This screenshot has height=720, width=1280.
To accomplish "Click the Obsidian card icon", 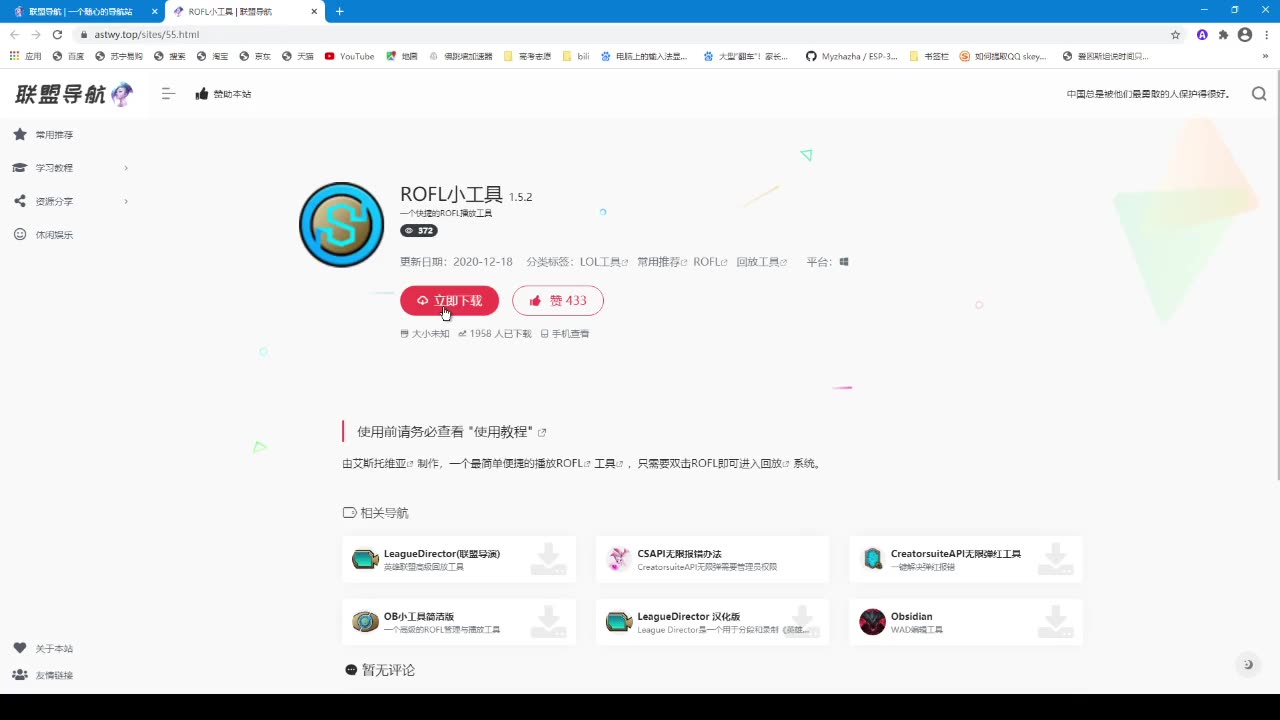I will tap(872, 622).
